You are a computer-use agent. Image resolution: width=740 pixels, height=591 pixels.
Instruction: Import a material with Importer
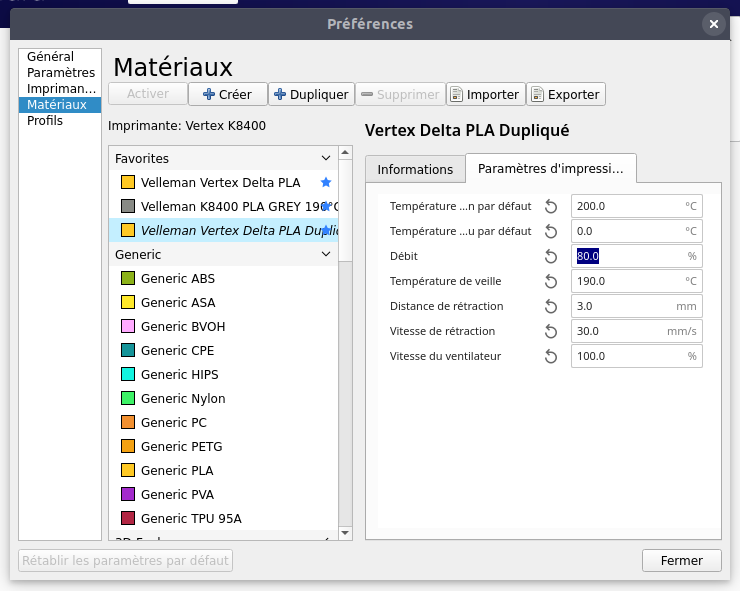[x=486, y=94]
